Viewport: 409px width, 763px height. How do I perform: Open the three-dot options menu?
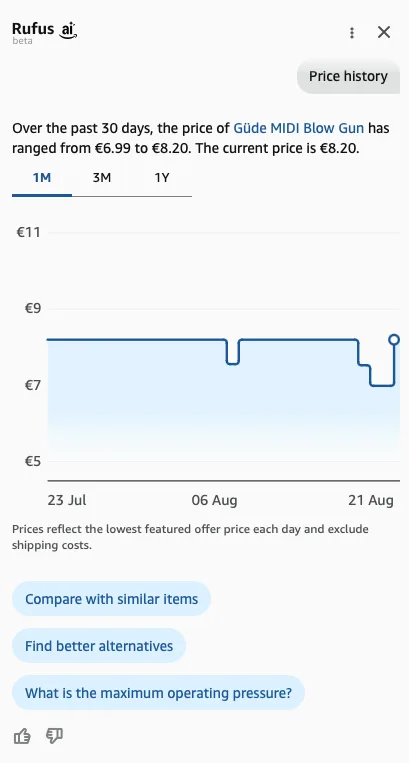[x=352, y=33]
